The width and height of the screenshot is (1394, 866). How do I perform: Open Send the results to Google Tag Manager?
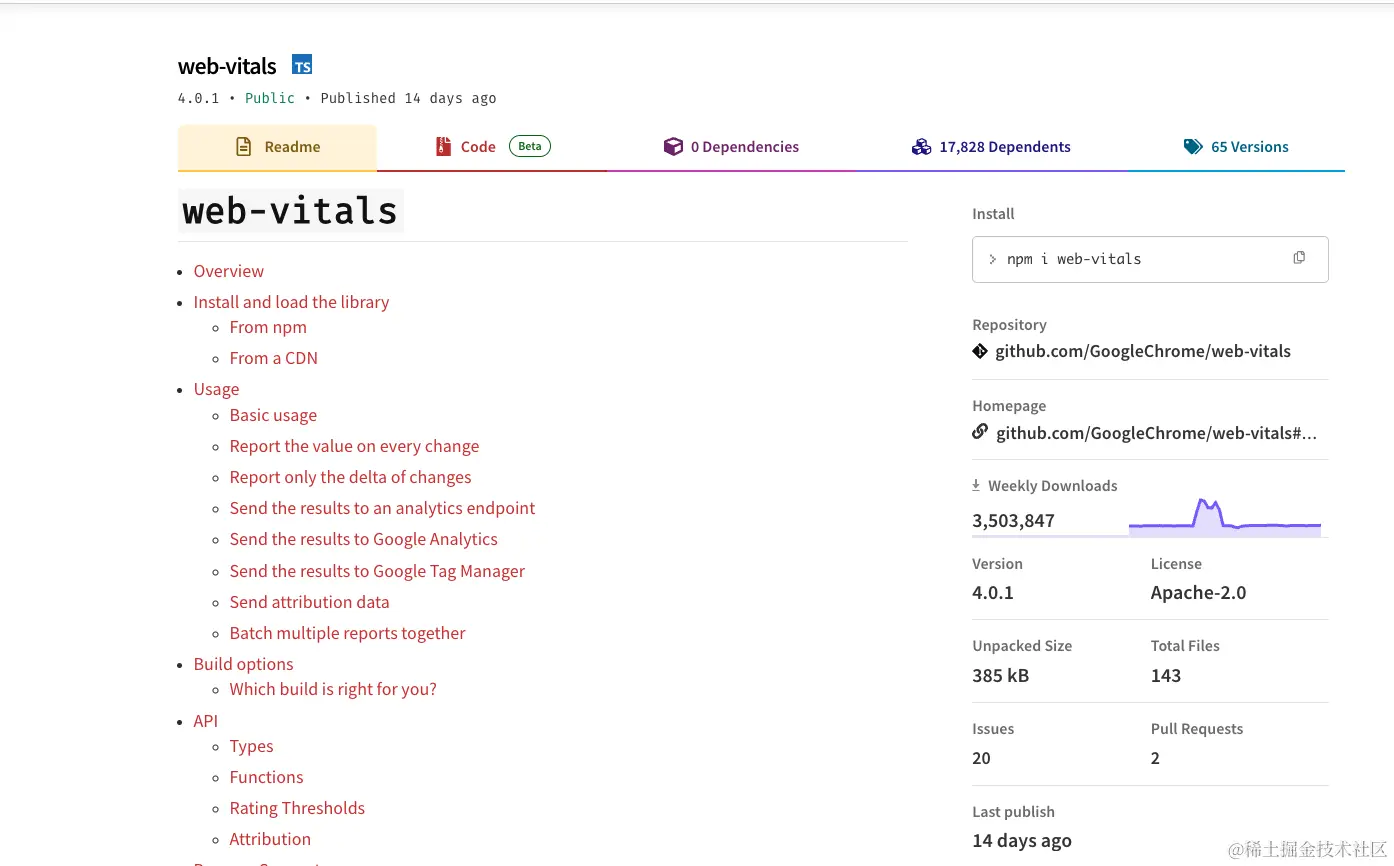pos(377,571)
